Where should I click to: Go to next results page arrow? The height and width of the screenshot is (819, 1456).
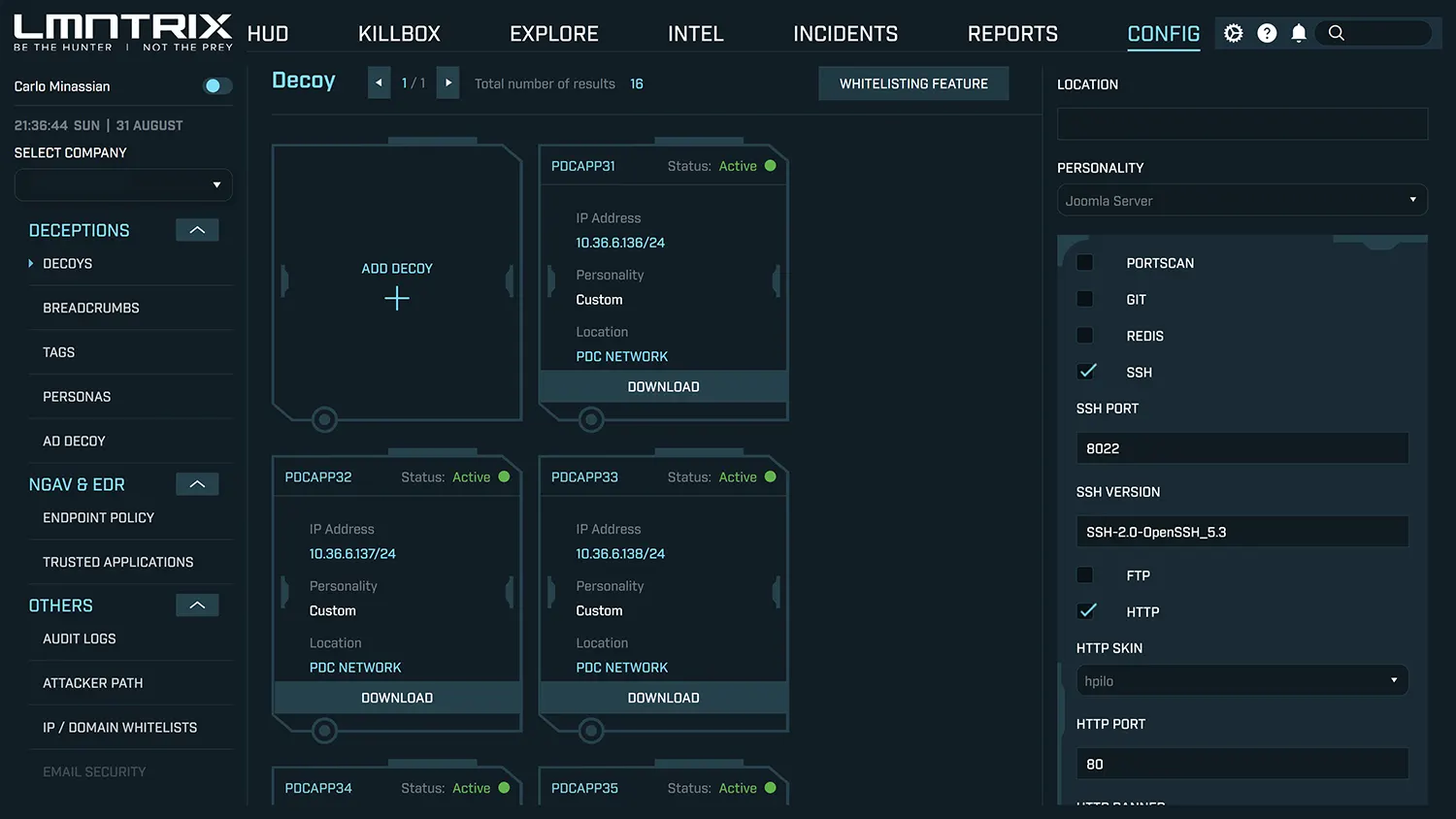point(447,82)
